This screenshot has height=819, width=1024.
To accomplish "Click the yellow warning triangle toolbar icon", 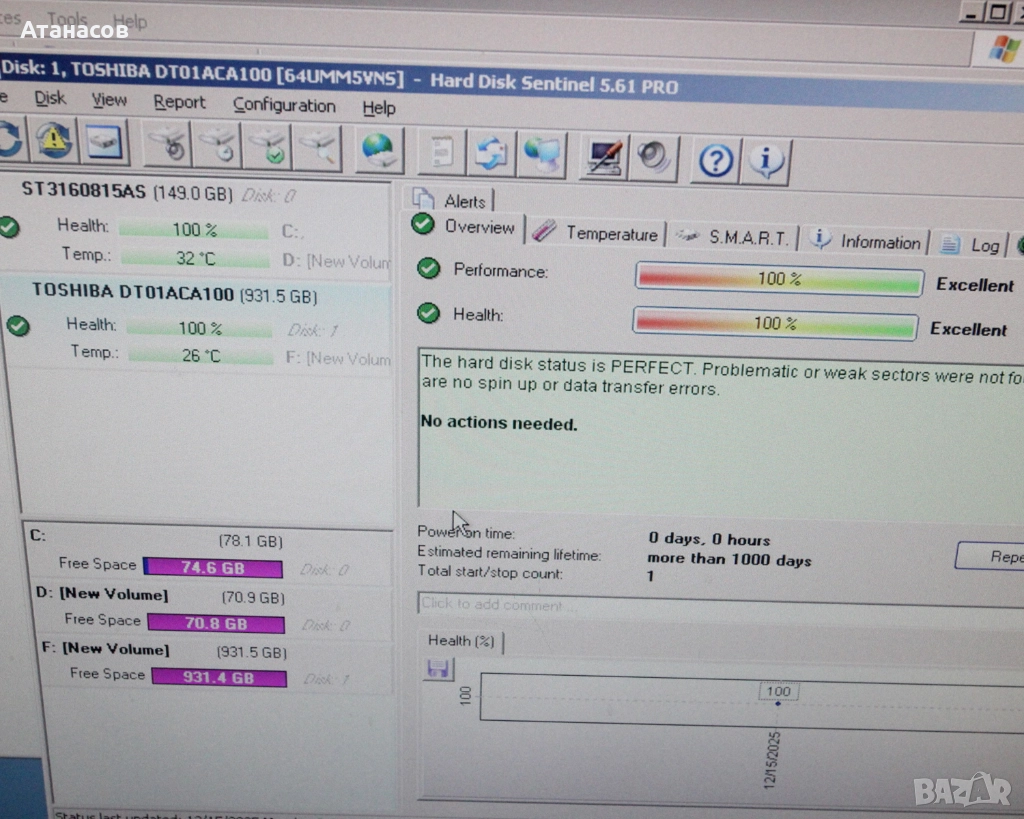I will pos(55,140).
